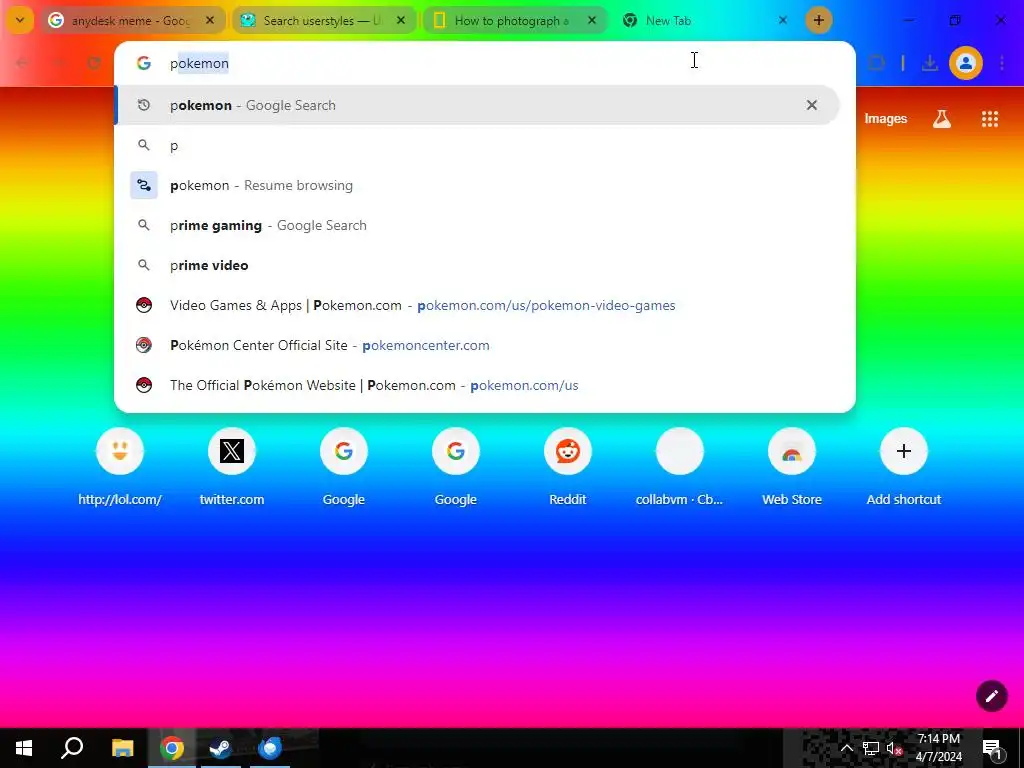This screenshot has width=1024, height=768.
Task: Show hidden tray icons chevron
Action: (x=846, y=748)
